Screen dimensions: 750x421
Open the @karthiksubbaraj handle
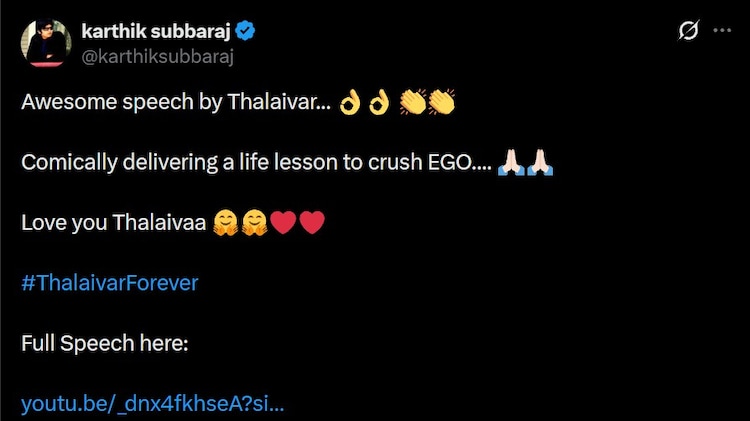coord(157,56)
